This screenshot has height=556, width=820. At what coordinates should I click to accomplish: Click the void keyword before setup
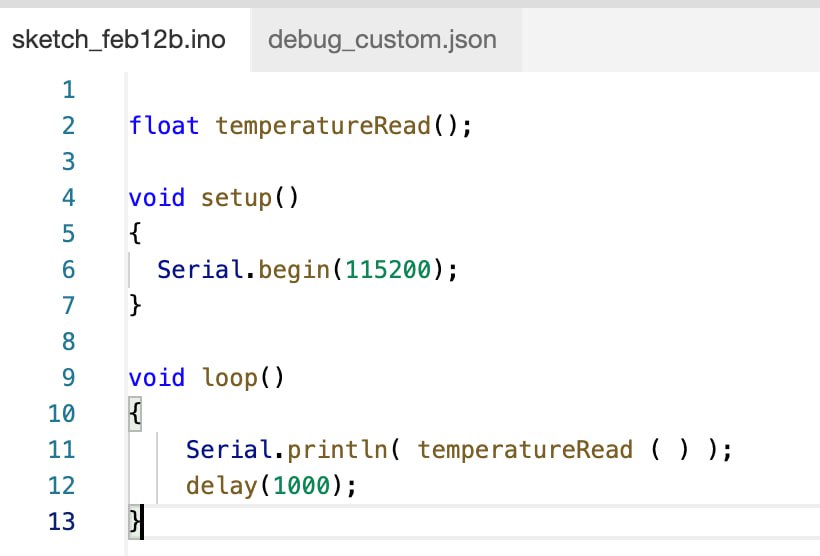pyautogui.click(x=157, y=198)
